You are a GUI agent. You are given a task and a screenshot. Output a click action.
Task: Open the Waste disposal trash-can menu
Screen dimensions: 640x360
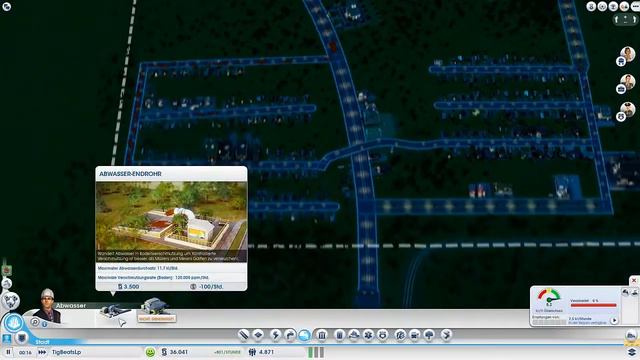pyautogui.click(x=339, y=335)
